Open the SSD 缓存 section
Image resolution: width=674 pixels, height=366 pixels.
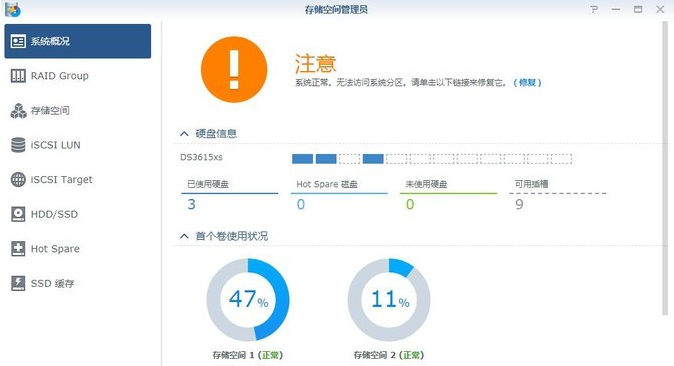78,283
